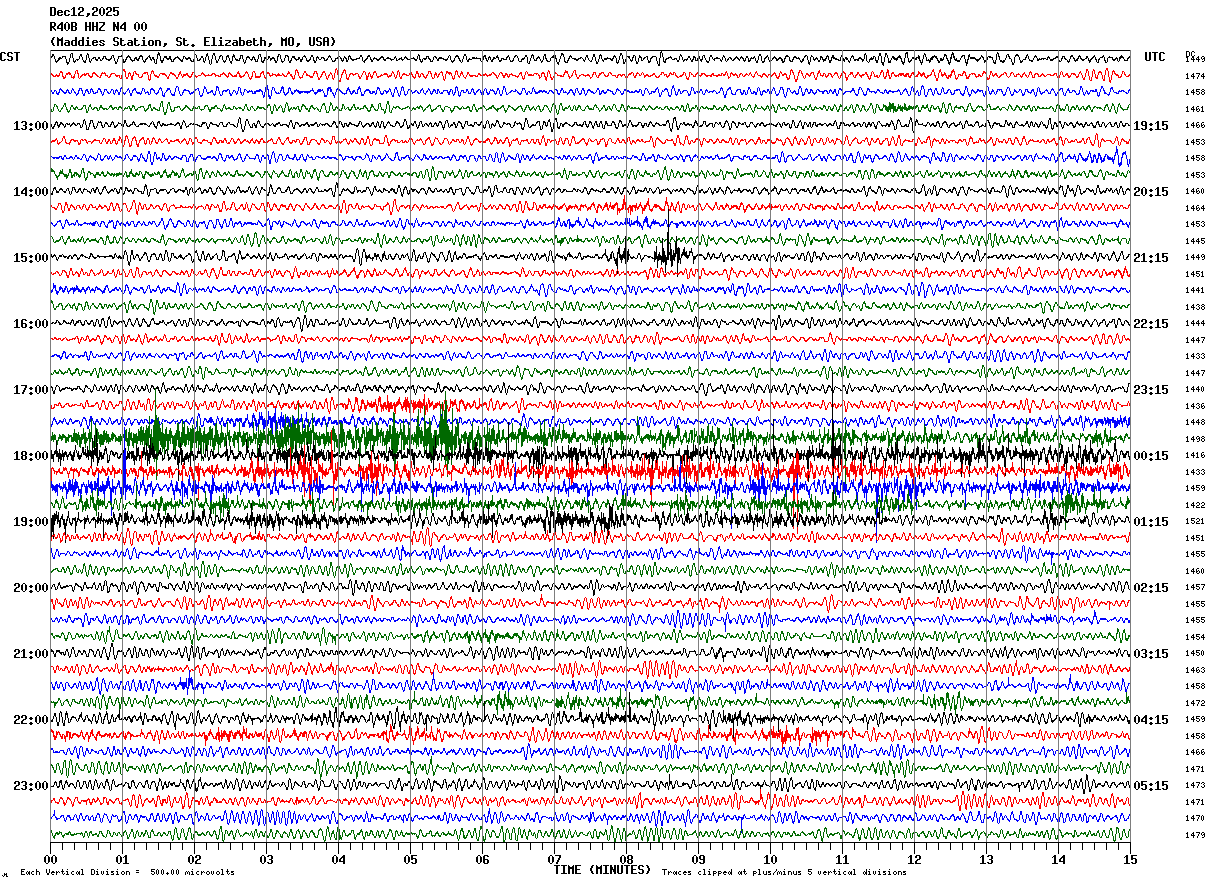Select the DC offset value 1474
1210x886 pixels.
[1195, 76]
